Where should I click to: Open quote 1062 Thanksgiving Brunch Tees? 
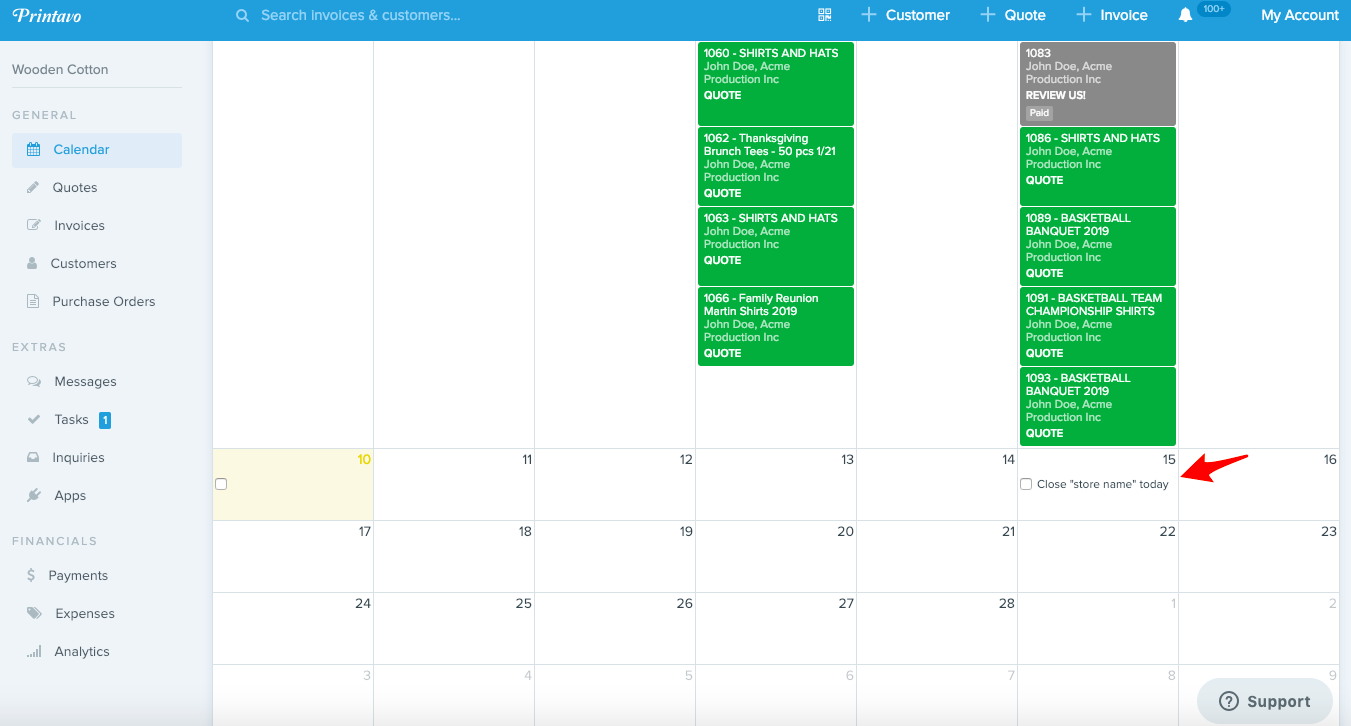776,166
